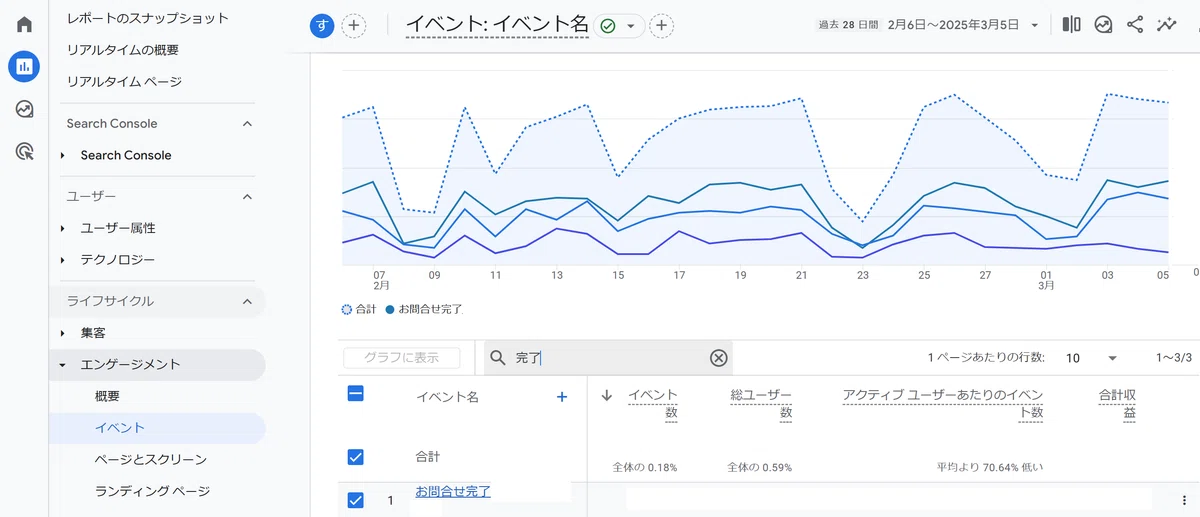Open the date range dropdown arrow
The width and height of the screenshot is (1200, 517).
tap(1034, 25)
